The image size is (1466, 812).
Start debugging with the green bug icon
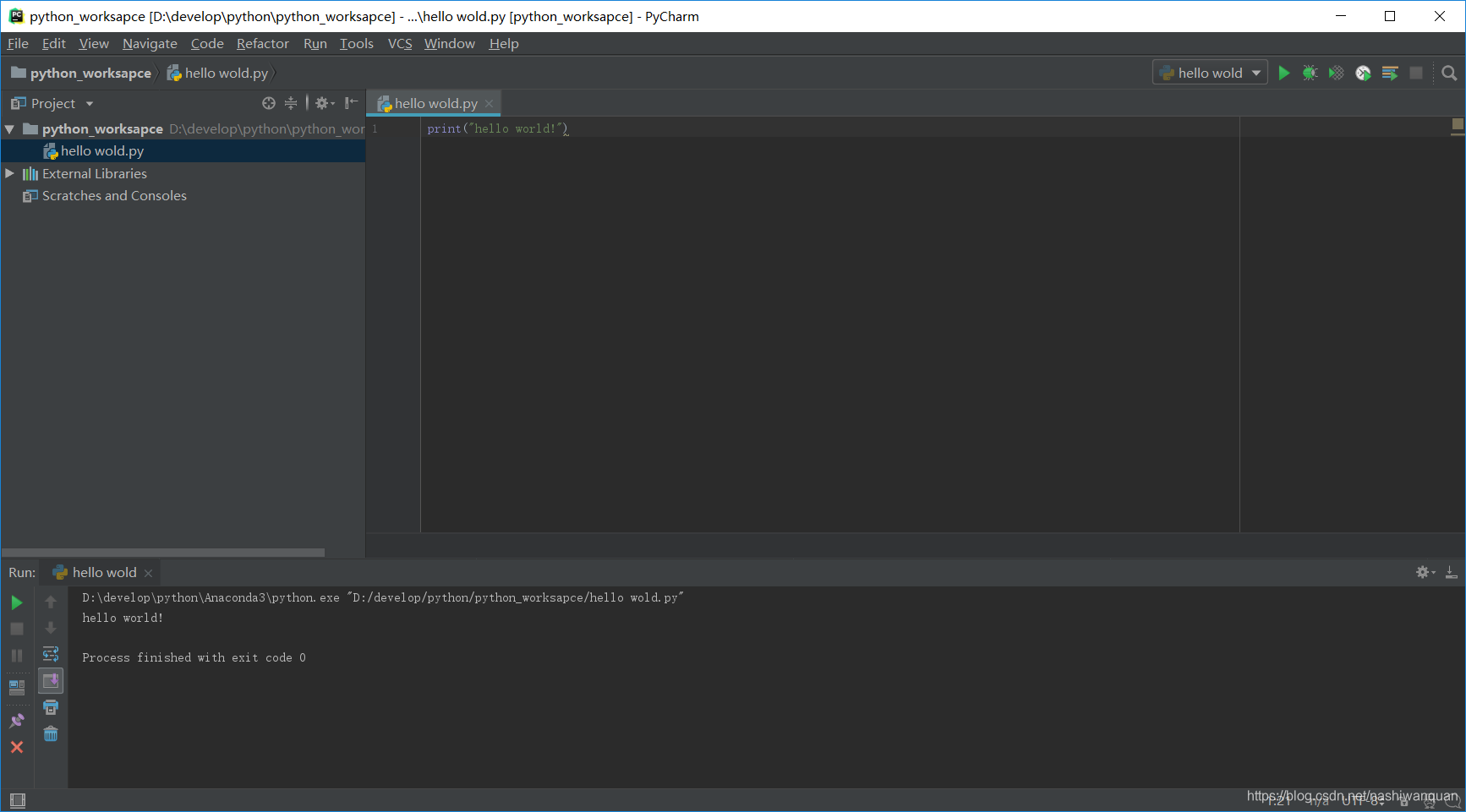tap(1310, 74)
